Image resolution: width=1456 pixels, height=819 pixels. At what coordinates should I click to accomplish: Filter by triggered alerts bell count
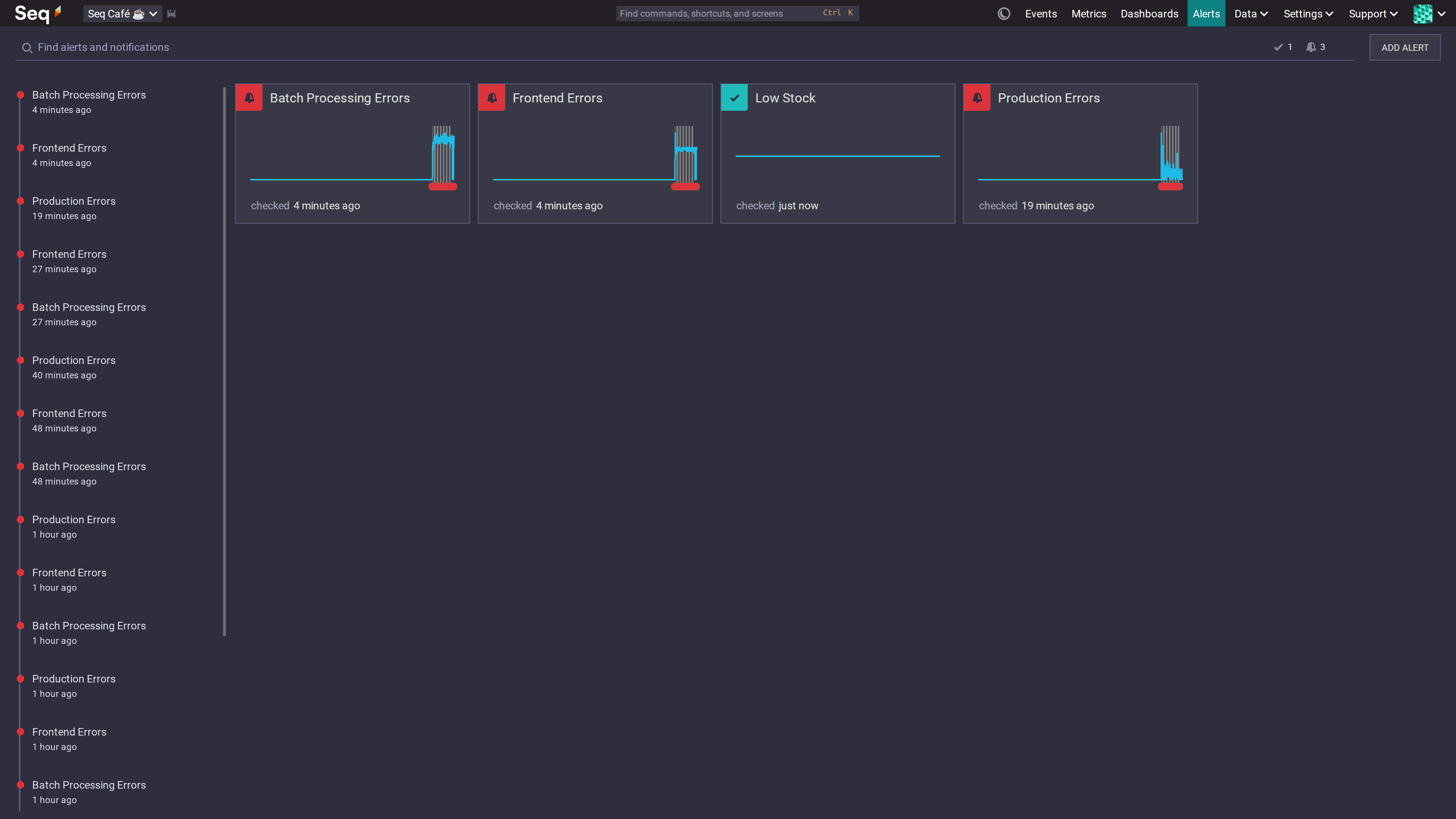(x=1316, y=47)
